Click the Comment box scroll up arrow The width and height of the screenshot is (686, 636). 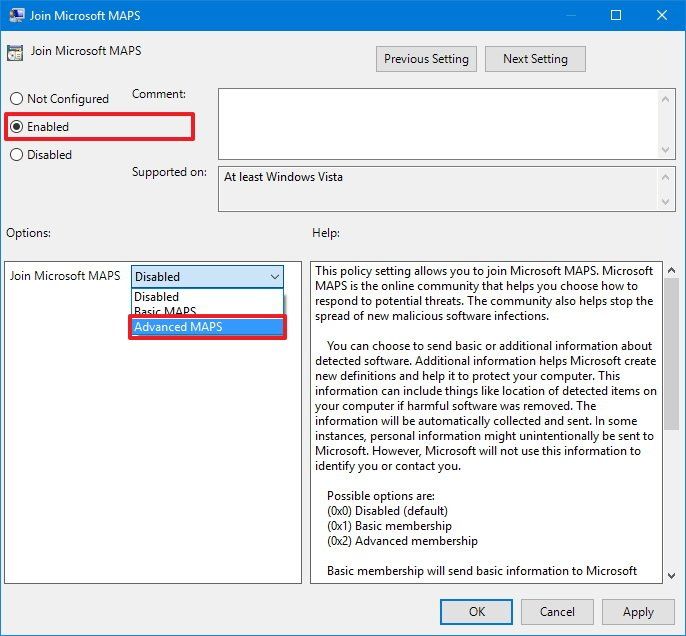pyautogui.click(x=665, y=99)
